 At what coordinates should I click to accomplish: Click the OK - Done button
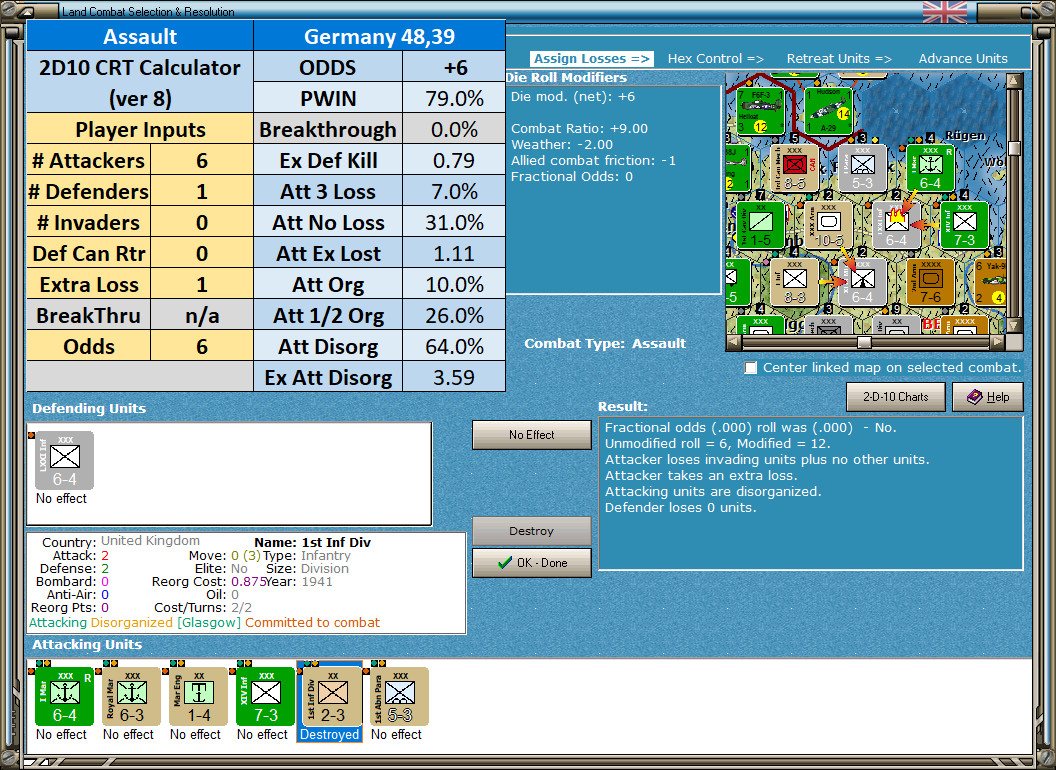(x=532, y=563)
